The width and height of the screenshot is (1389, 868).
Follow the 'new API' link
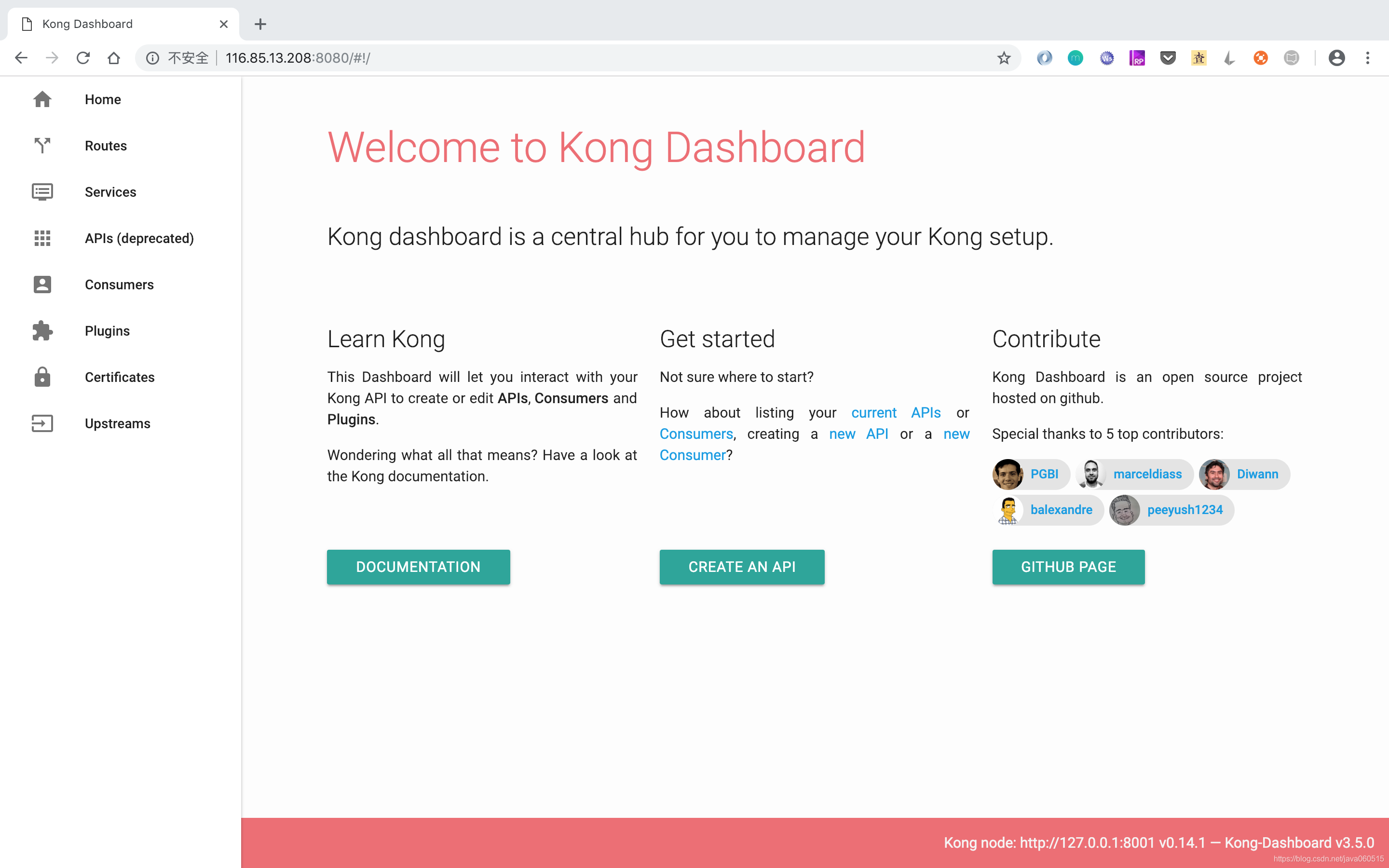coord(858,434)
